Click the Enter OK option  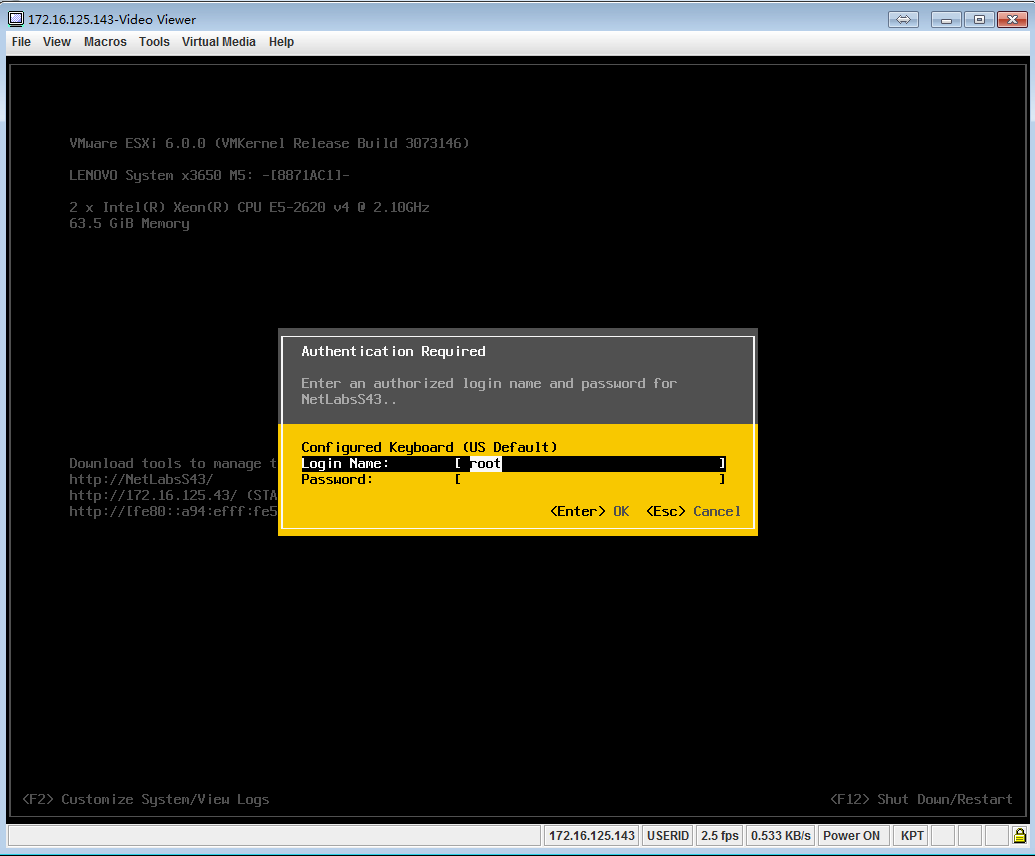[x=589, y=511]
